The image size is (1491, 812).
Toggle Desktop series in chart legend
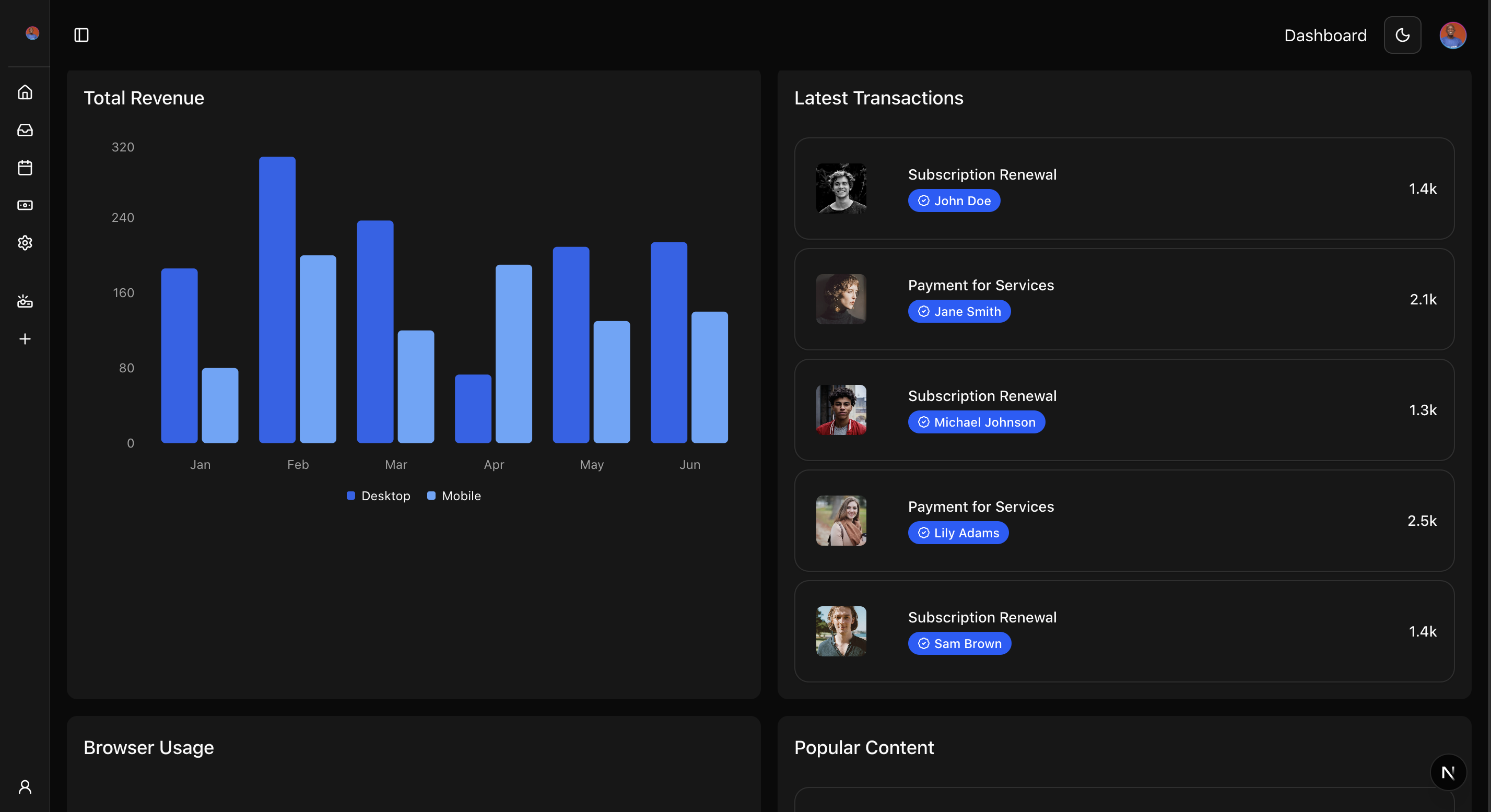click(x=379, y=496)
